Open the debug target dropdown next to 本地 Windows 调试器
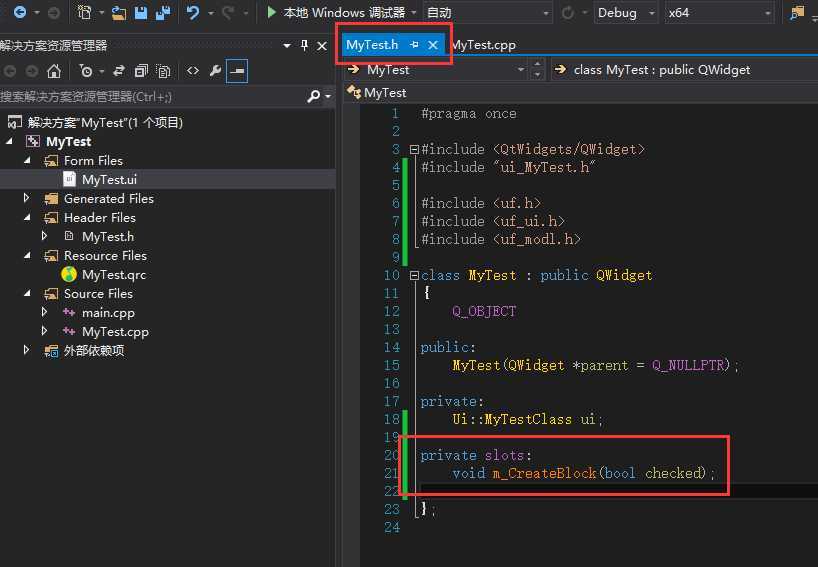Viewport: 818px width, 567px height. tap(414, 13)
